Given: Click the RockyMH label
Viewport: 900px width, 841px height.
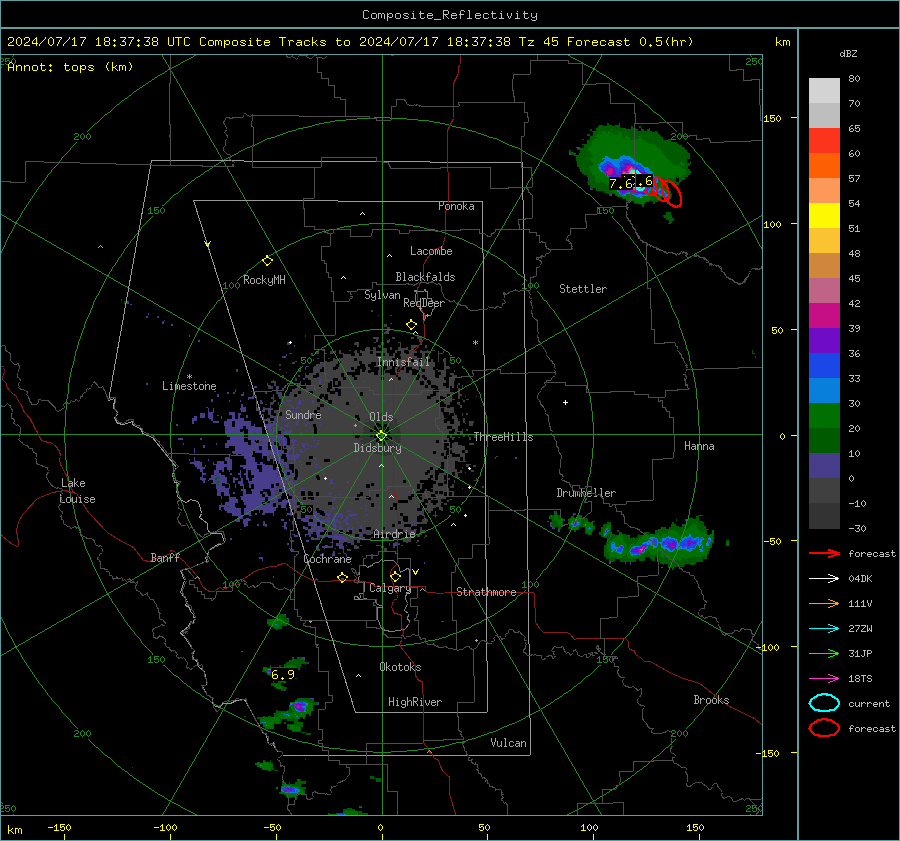Looking at the screenshot, I should point(264,280).
